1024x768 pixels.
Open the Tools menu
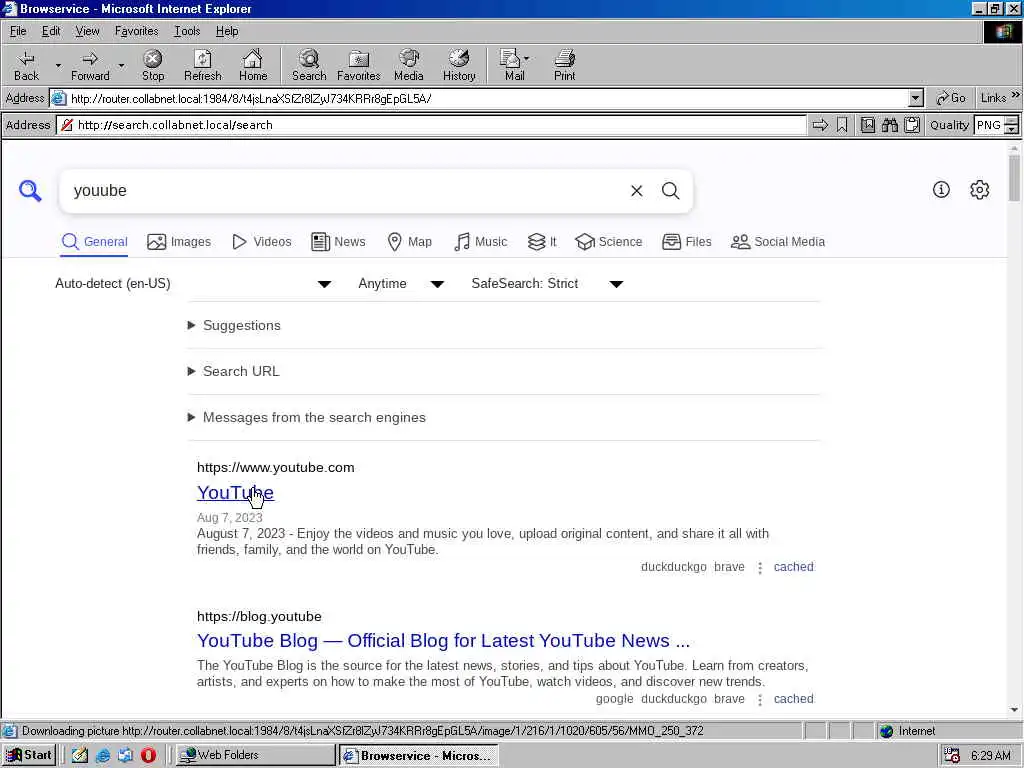click(x=187, y=31)
